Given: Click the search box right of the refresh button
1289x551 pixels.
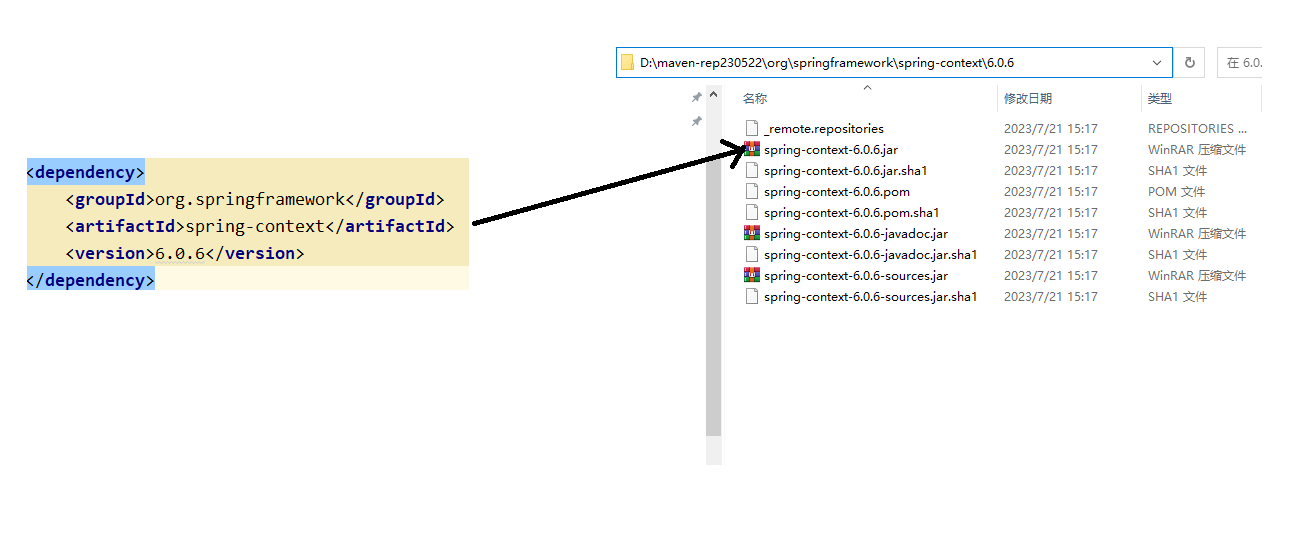Looking at the screenshot, I should tap(1240, 62).
